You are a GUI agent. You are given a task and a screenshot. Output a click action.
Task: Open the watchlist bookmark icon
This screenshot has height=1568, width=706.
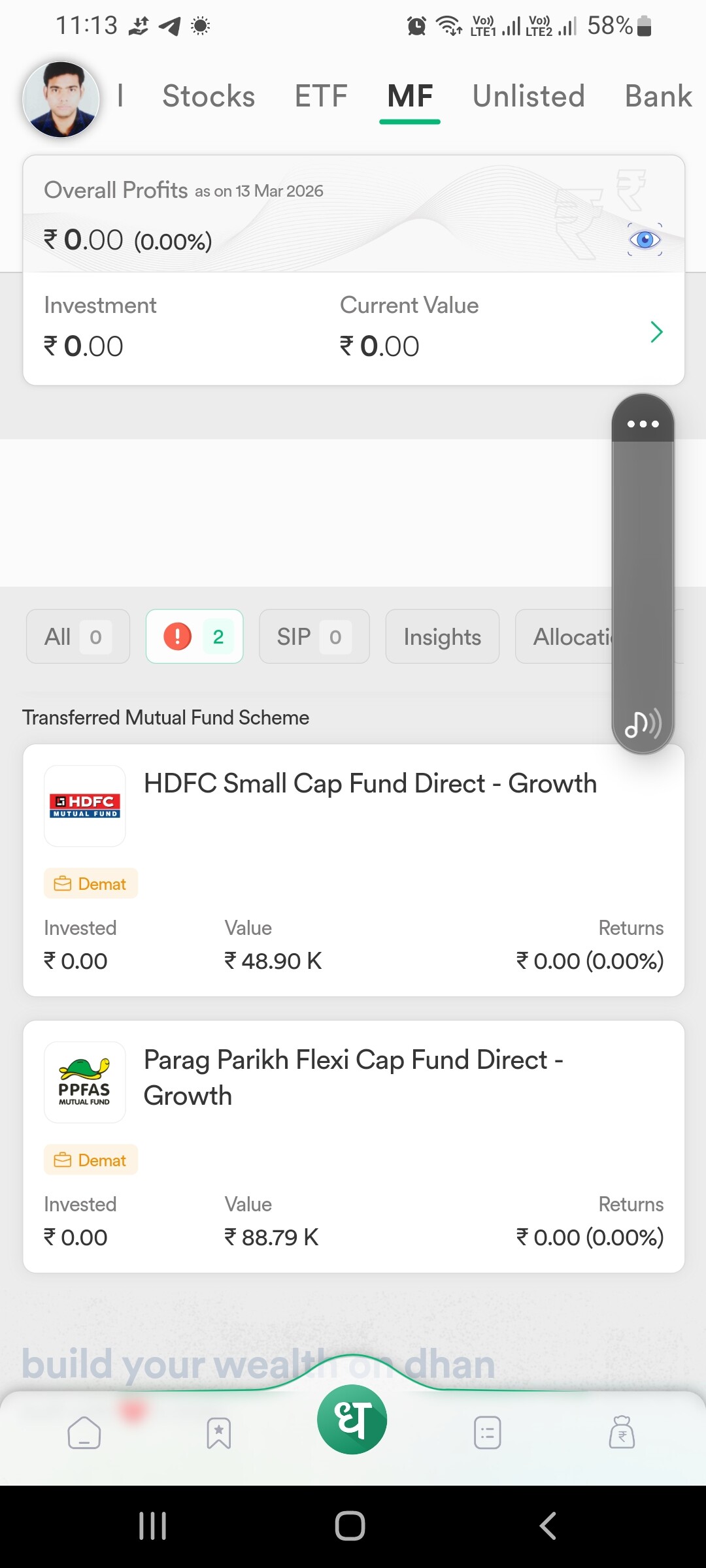(x=219, y=1433)
